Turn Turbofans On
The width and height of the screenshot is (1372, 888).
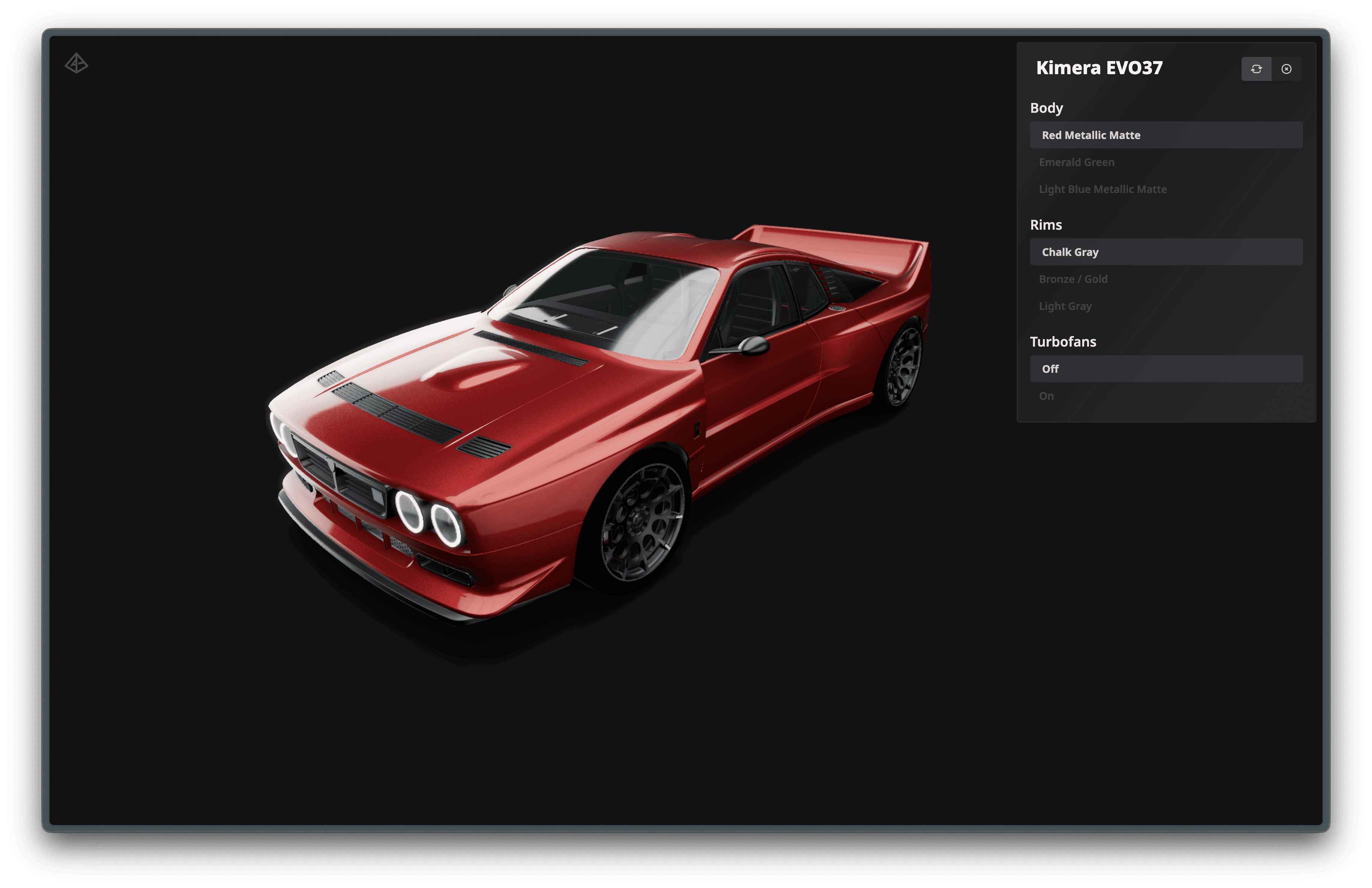pyautogui.click(x=1046, y=396)
